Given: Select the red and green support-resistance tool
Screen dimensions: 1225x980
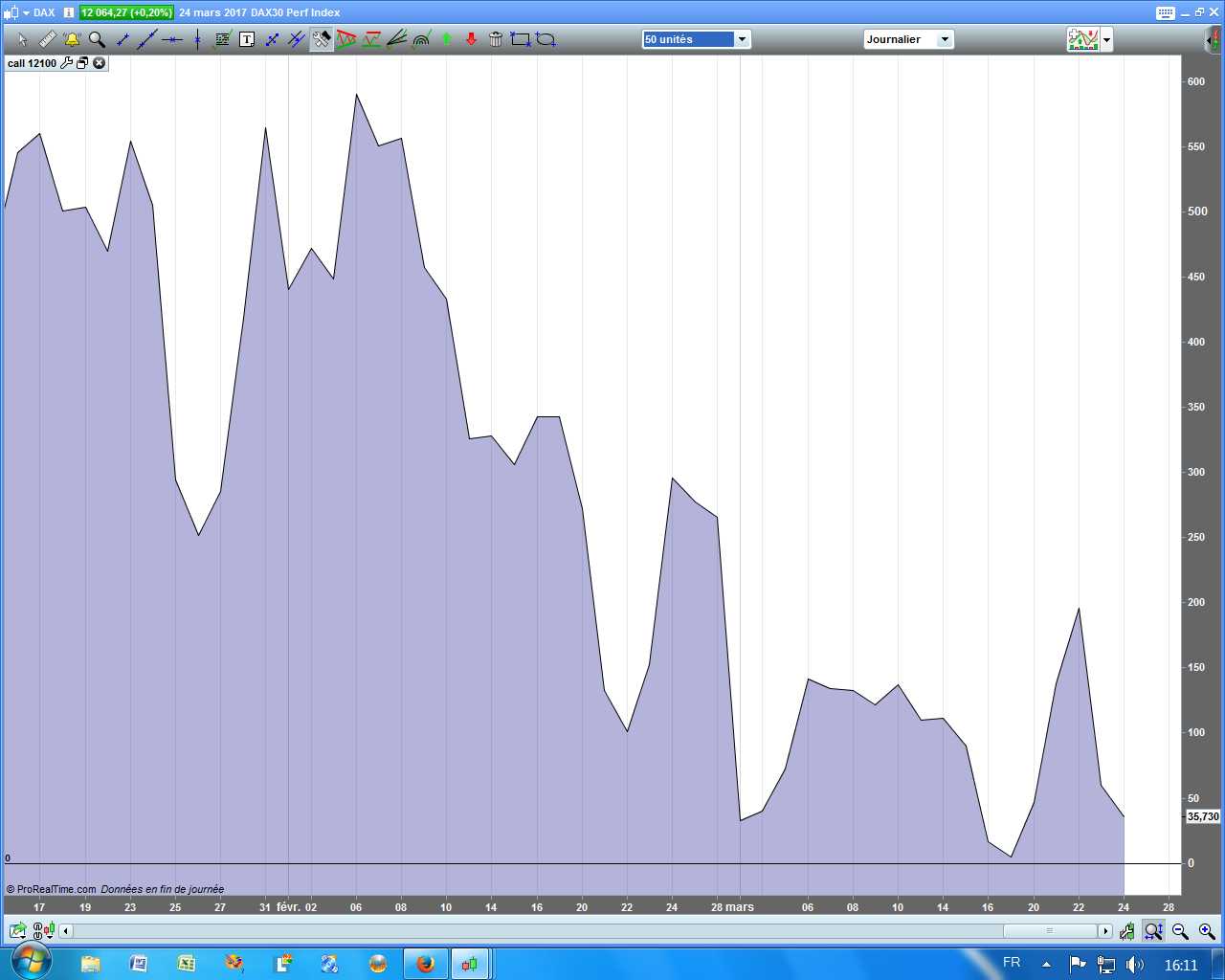Looking at the screenshot, I should click(371, 39).
